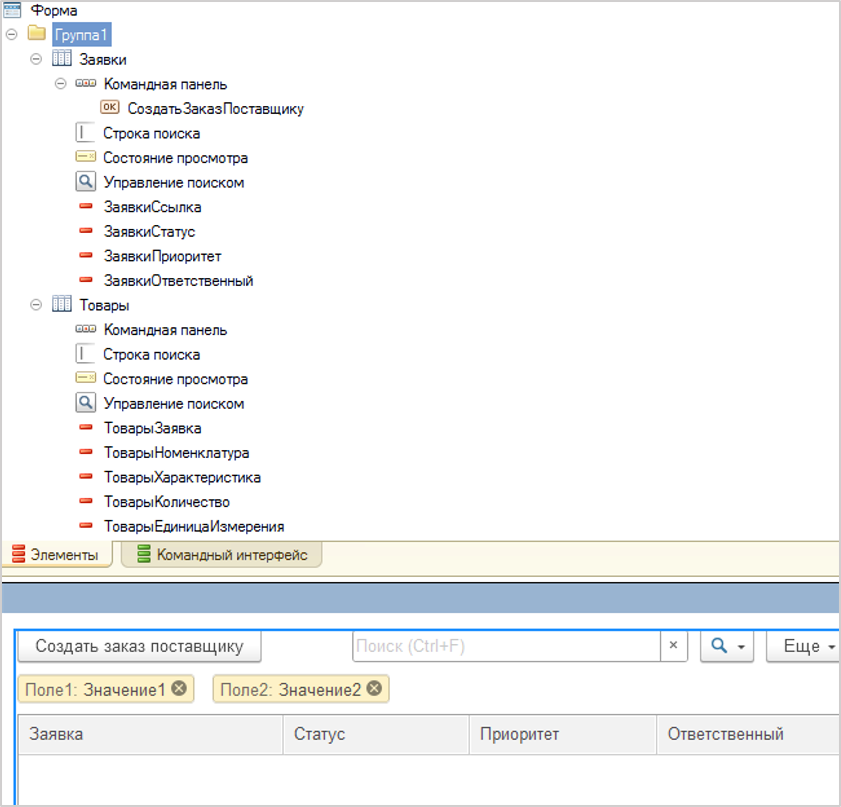Open the Элементы tab
Image resolution: width=841 pixels, height=807 pixels.
55,555
